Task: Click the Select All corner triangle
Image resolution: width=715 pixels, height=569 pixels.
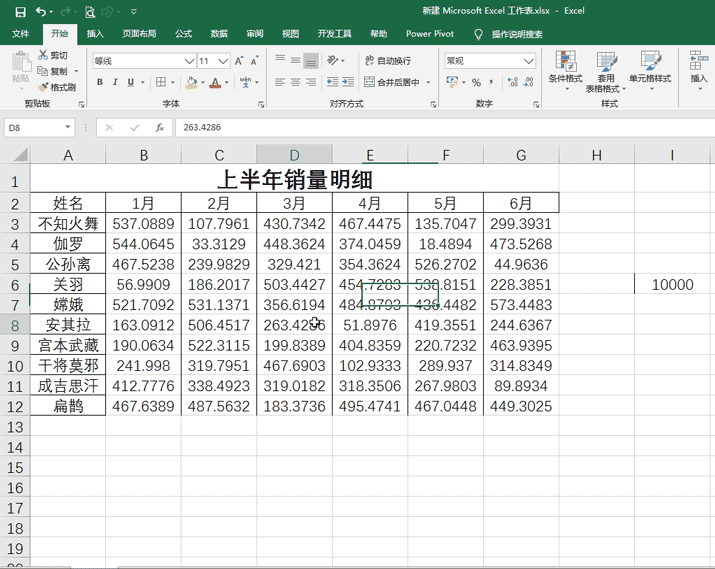Action: tap(21, 155)
